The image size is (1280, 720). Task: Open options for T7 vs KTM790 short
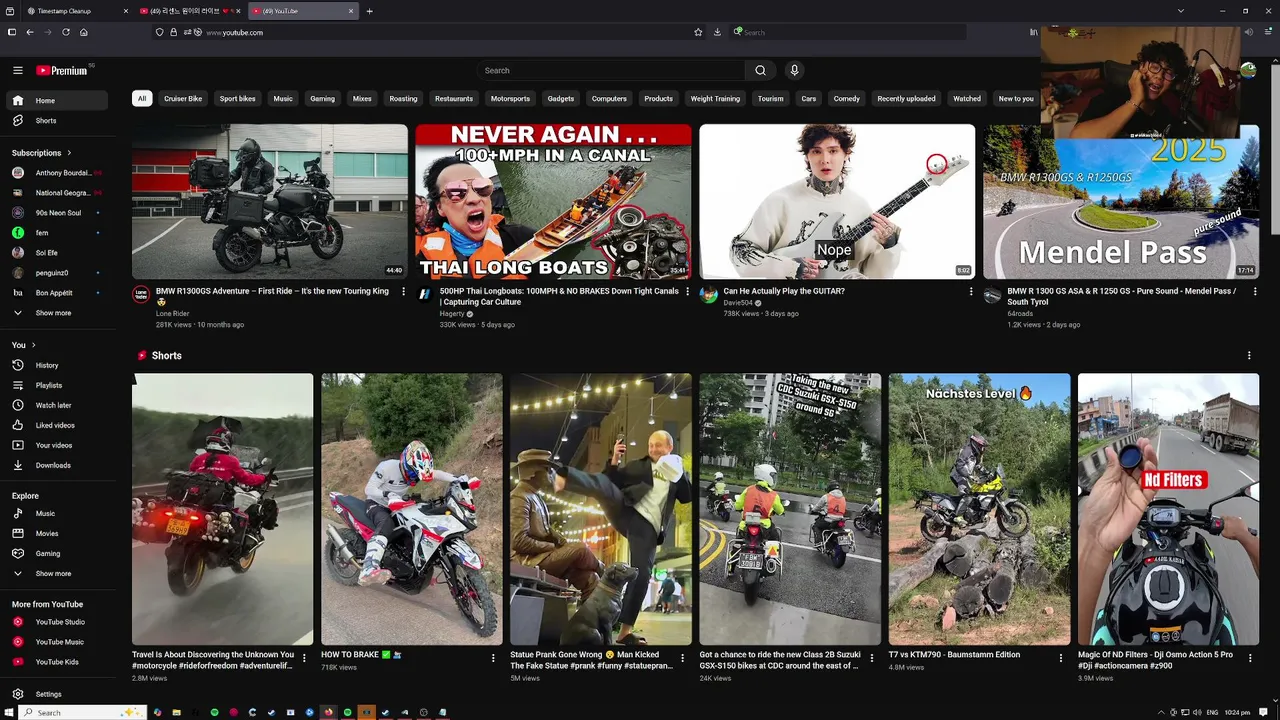1060,658
